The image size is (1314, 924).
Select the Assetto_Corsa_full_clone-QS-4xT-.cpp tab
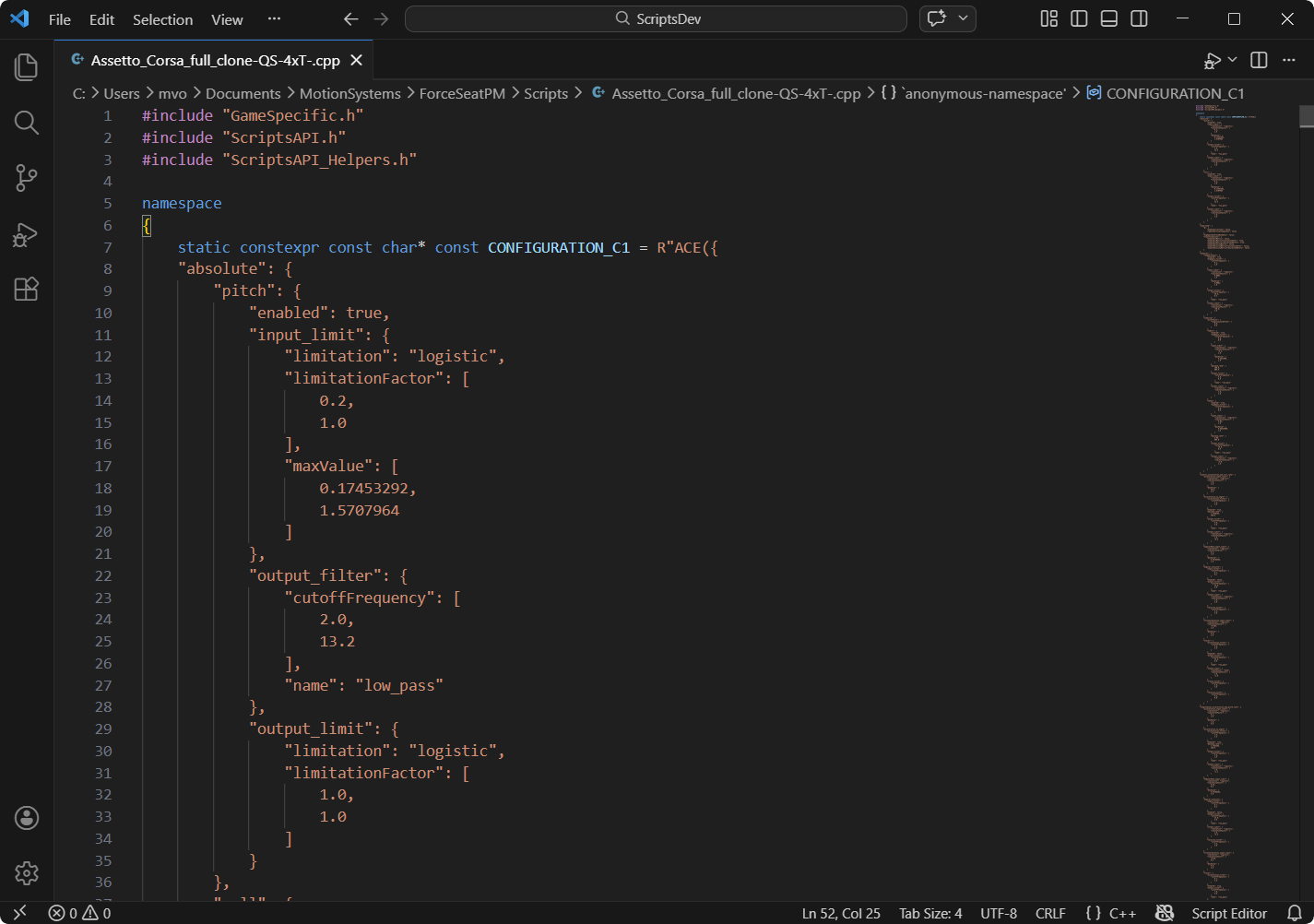(x=216, y=60)
